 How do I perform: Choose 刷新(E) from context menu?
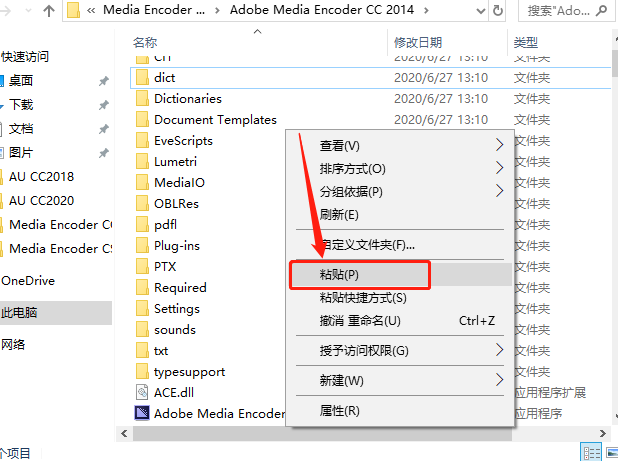click(400, 215)
